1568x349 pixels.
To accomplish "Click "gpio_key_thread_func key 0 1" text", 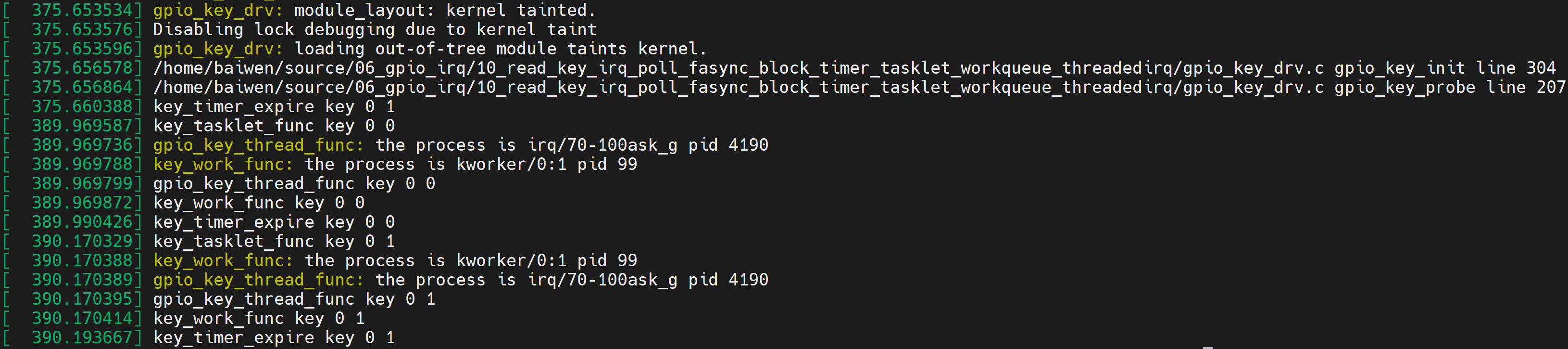I will [294, 300].
